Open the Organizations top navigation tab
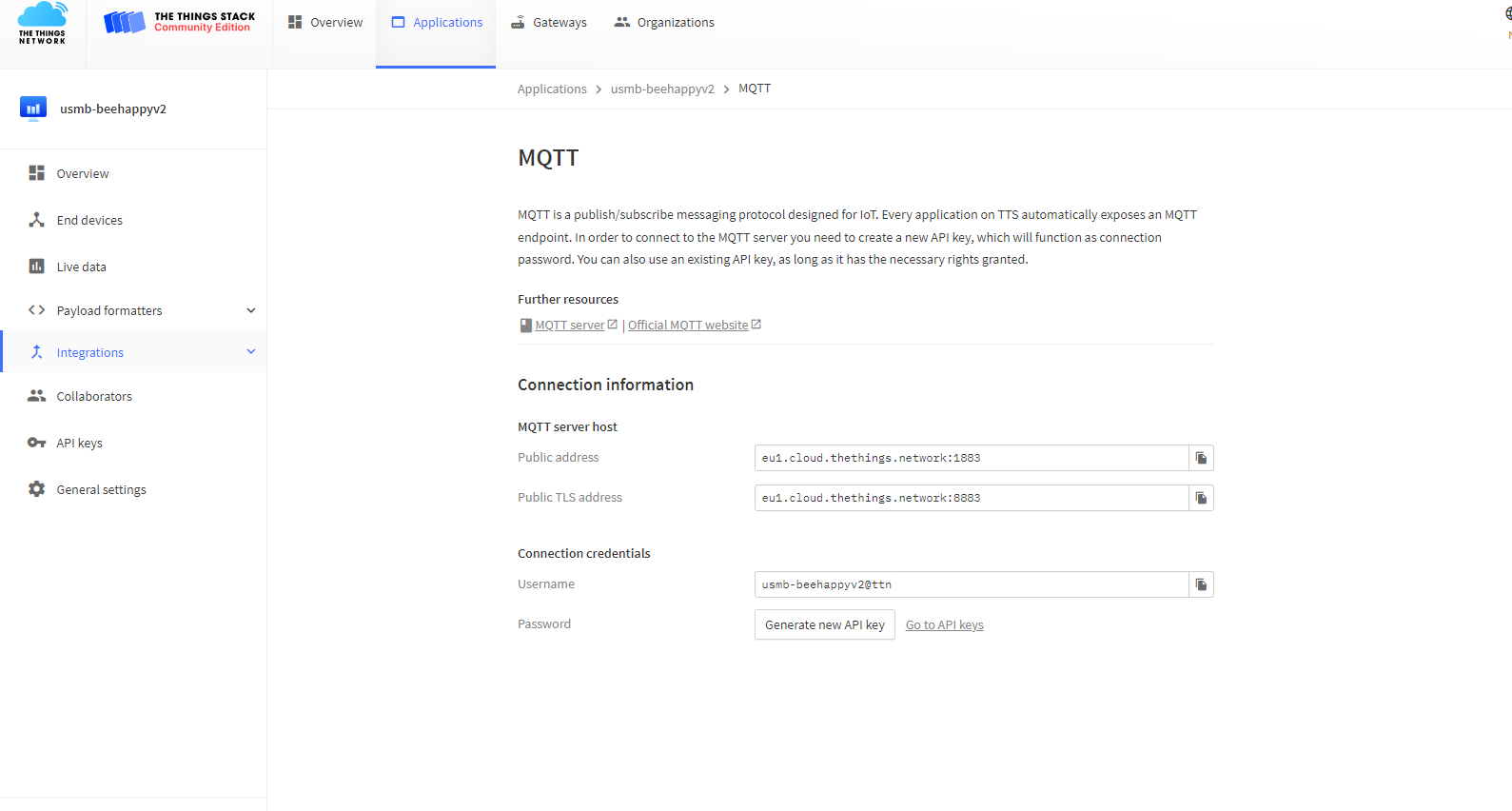The image size is (1512, 811). point(663,22)
